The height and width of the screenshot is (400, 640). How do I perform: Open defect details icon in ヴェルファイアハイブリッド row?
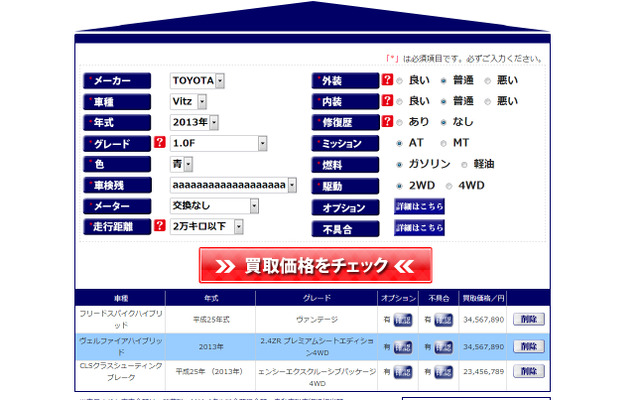tap(443, 347)
